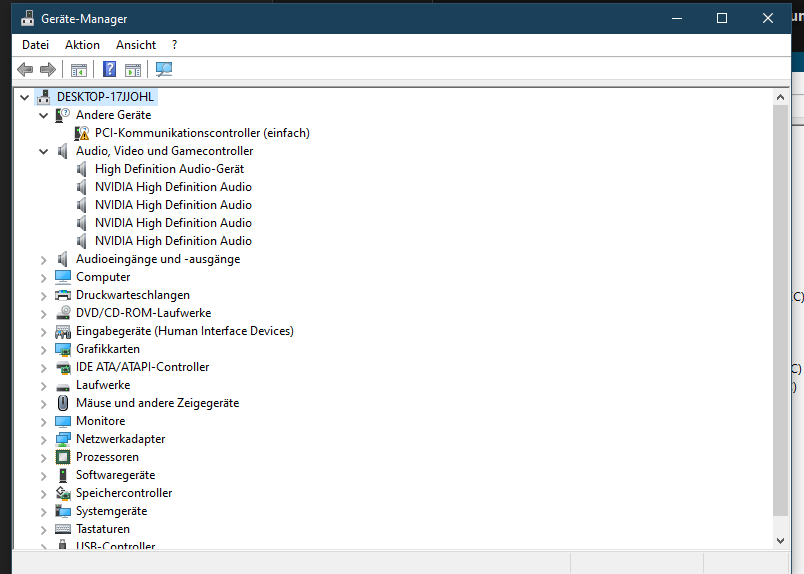Select IDE ATA/ATAPI-Controller label
Screen dimensions: 804x574
[x=143, y=367]
